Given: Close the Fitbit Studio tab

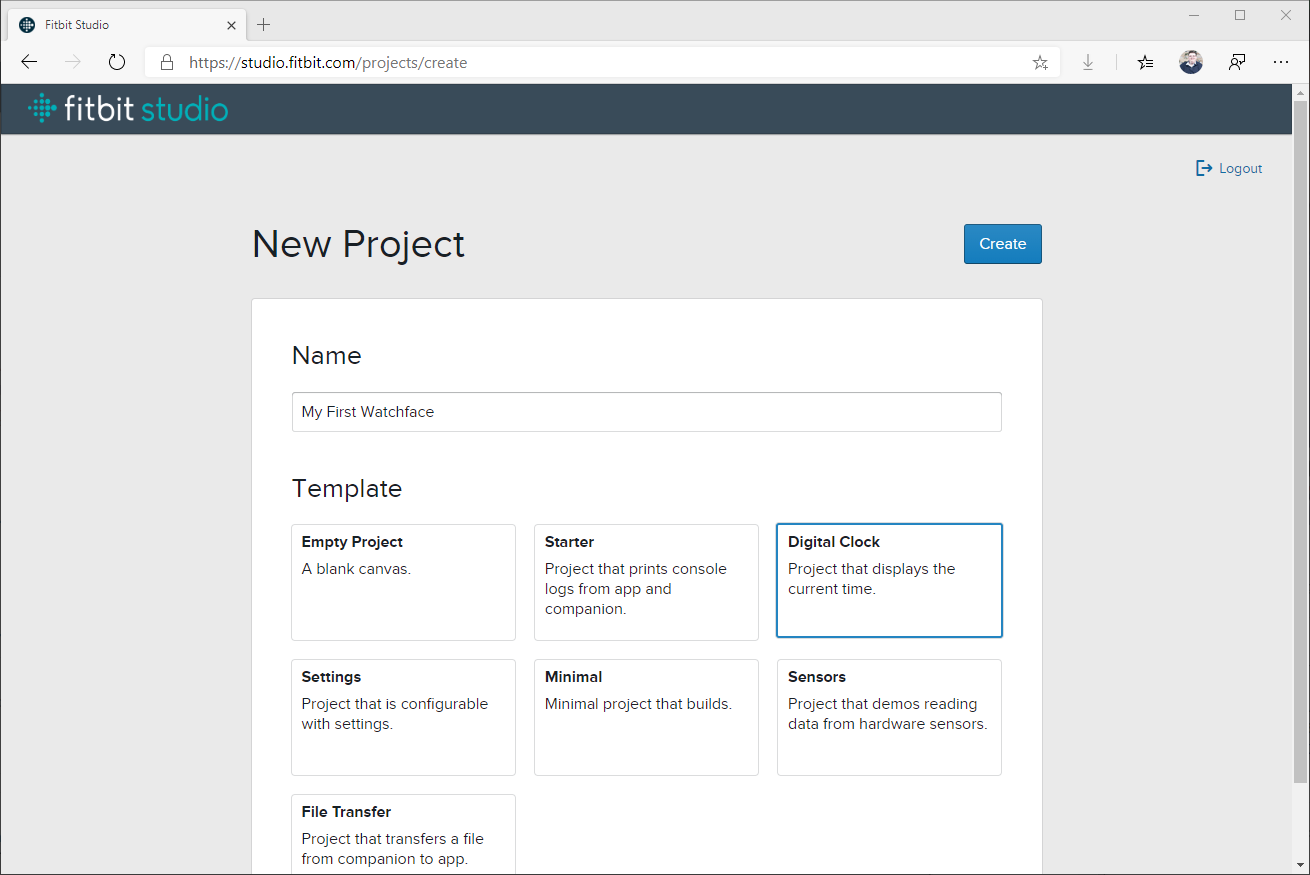Looking at the screenshot, I should (231, 24).
